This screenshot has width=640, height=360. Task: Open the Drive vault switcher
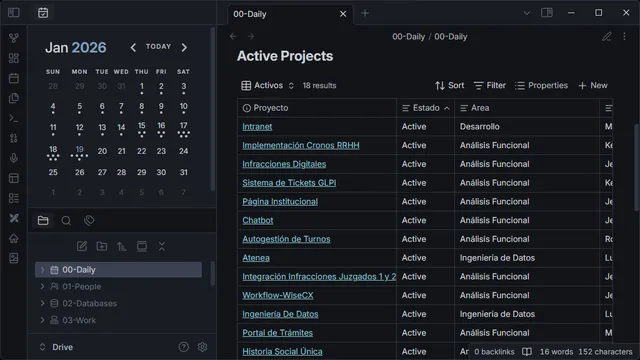click(56, 347)
